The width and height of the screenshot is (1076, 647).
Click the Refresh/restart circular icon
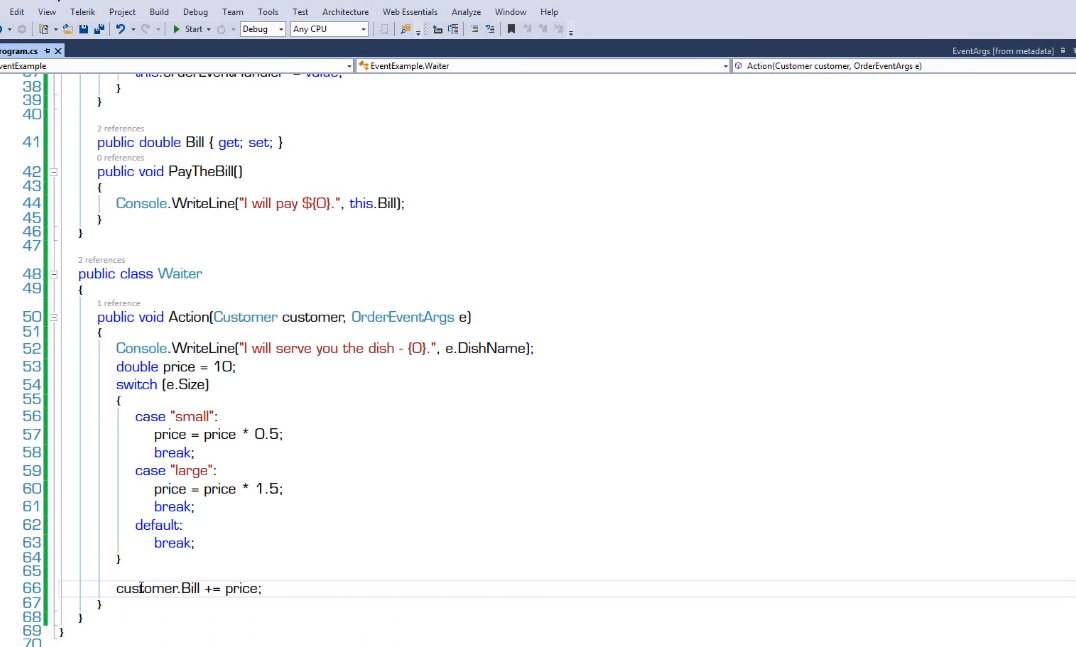[x=221, y=29]
